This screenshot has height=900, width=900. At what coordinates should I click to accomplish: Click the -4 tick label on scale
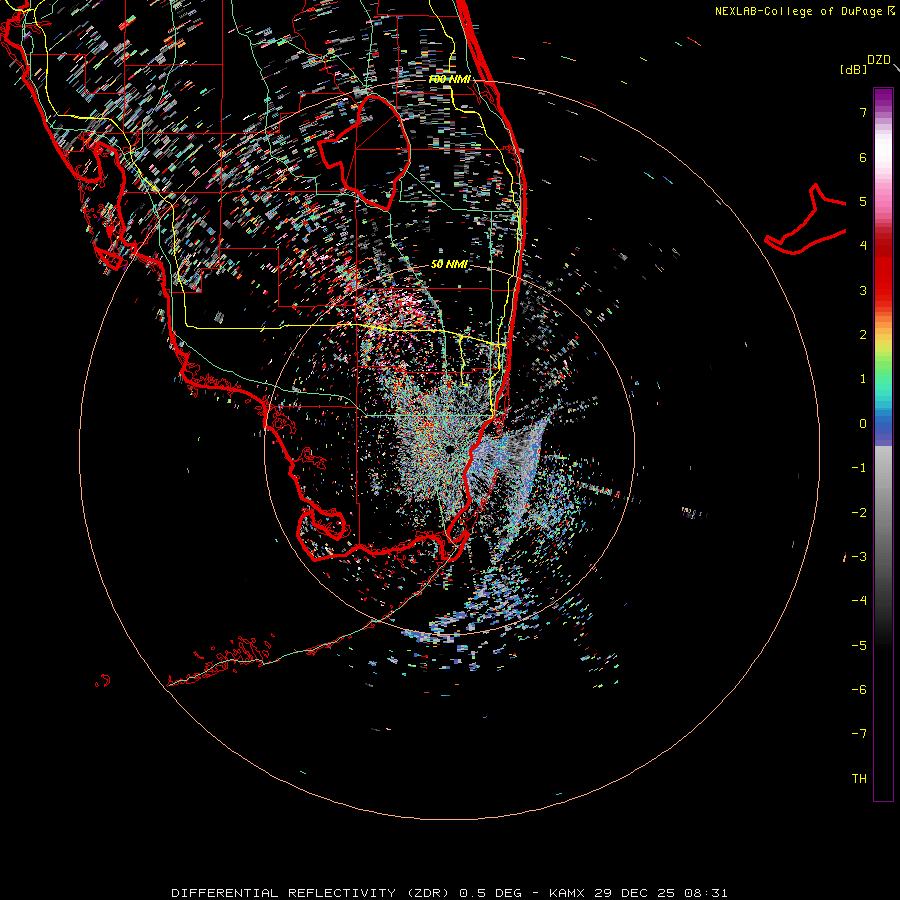coord(859,600)
